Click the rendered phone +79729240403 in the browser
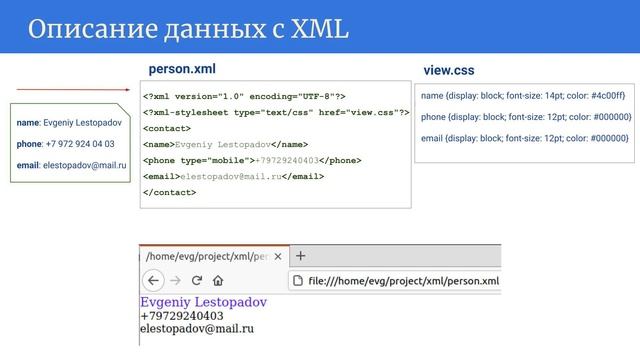Screen dimensions: 640x360 (x=182, y=316)
